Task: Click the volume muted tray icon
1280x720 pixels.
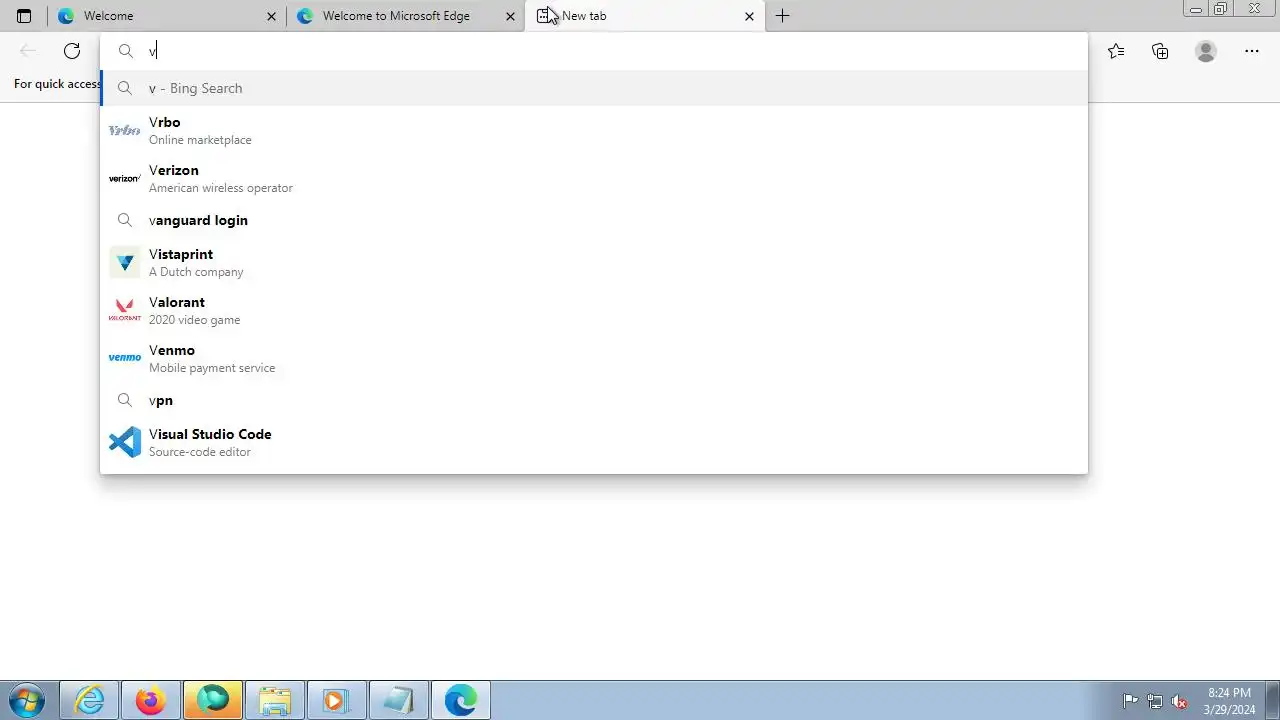Action: [x=1179, y=701]
